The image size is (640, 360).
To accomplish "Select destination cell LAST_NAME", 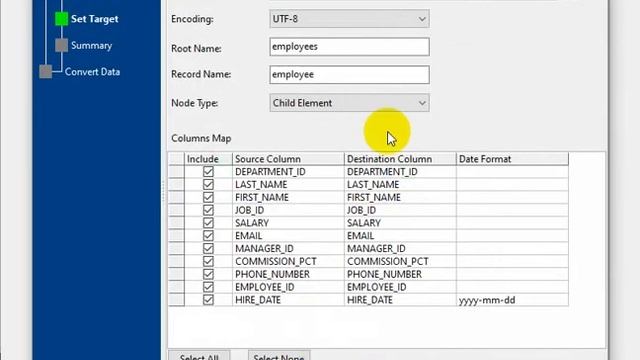I will point(400,184).
